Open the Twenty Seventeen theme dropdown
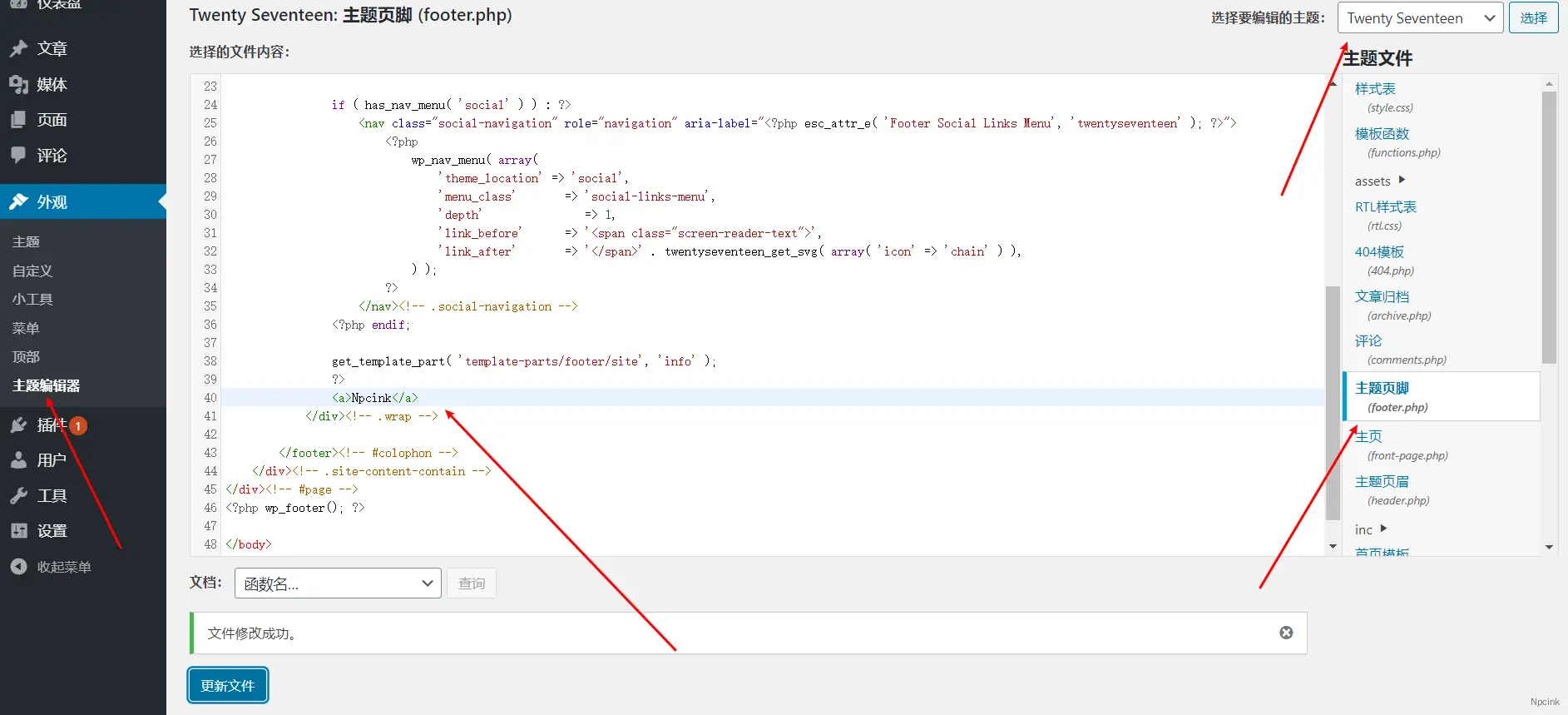1568x715 pixels. 1420,18
